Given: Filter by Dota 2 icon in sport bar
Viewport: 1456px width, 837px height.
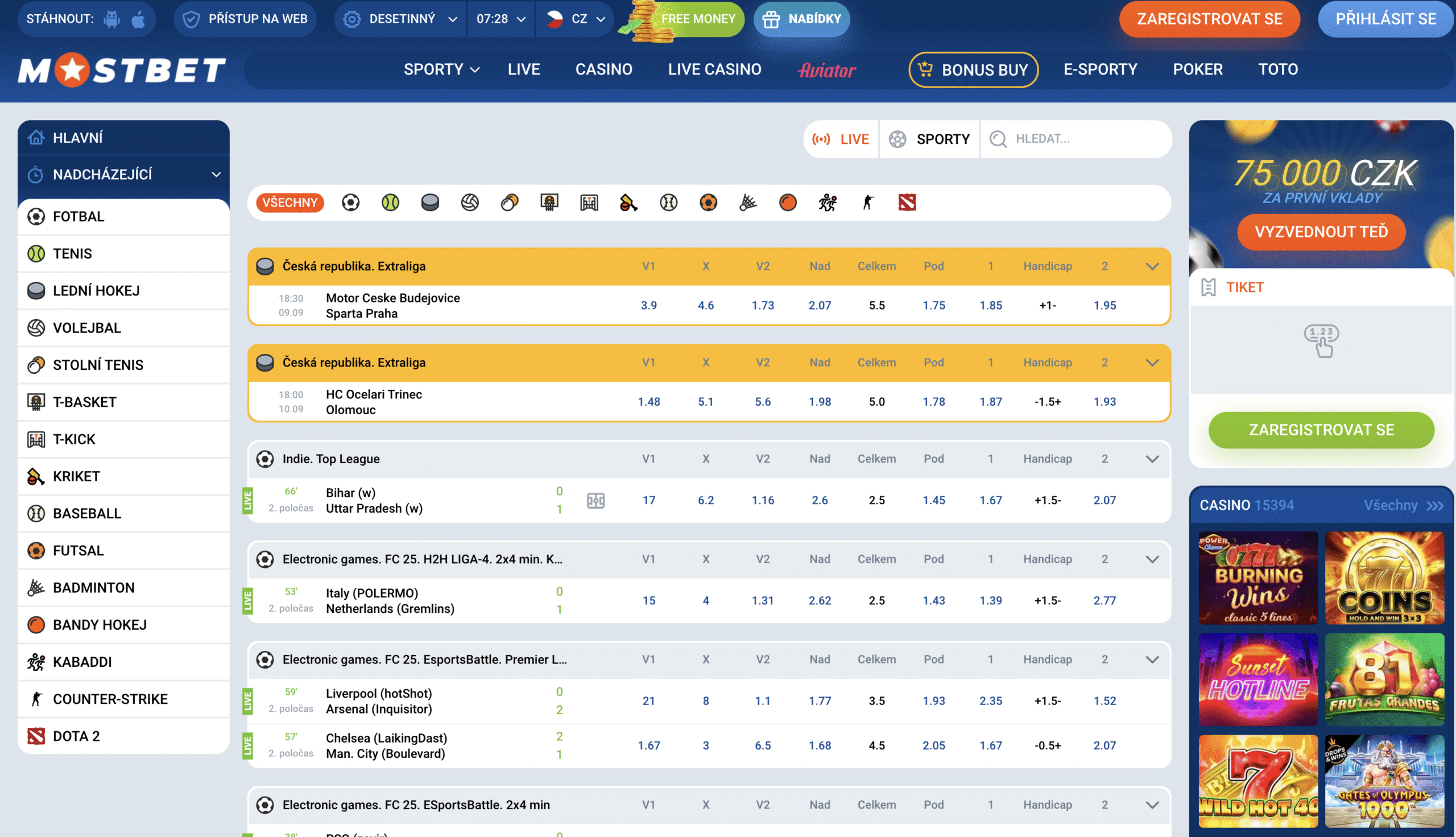Looking at the screenshot, I should [907, 203].
